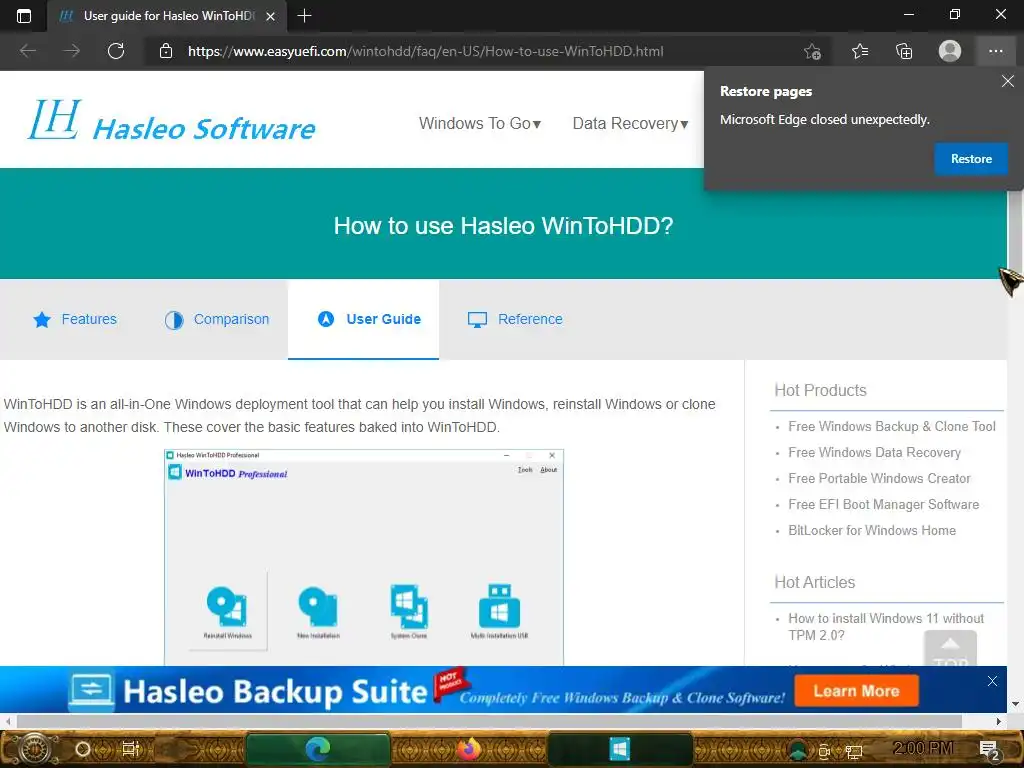Close the Hasleo Backup Suite banner
This screenshot has height=768, width=1024.
992,681
